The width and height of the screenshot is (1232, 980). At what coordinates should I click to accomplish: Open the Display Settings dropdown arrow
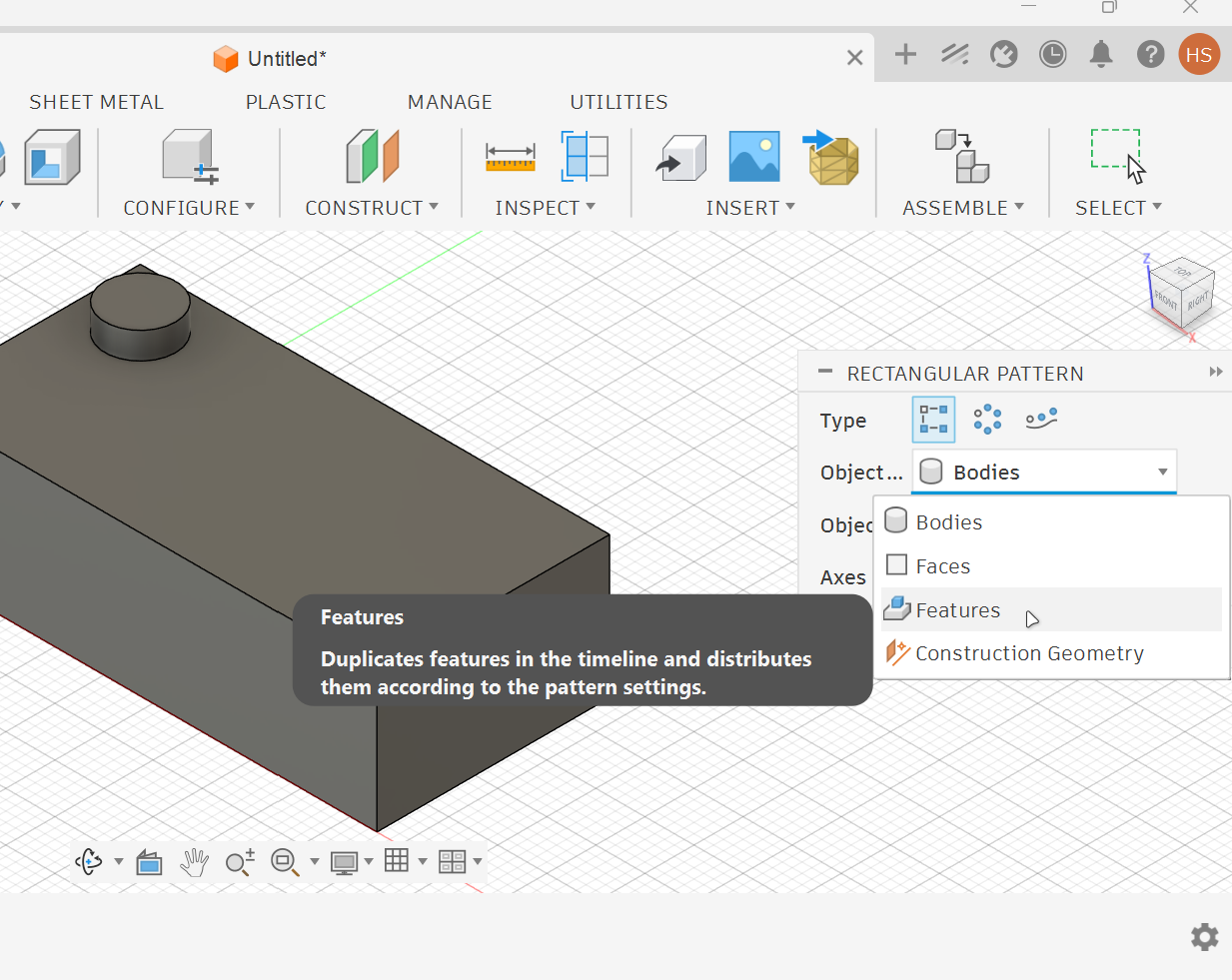(x=369, y=861)
